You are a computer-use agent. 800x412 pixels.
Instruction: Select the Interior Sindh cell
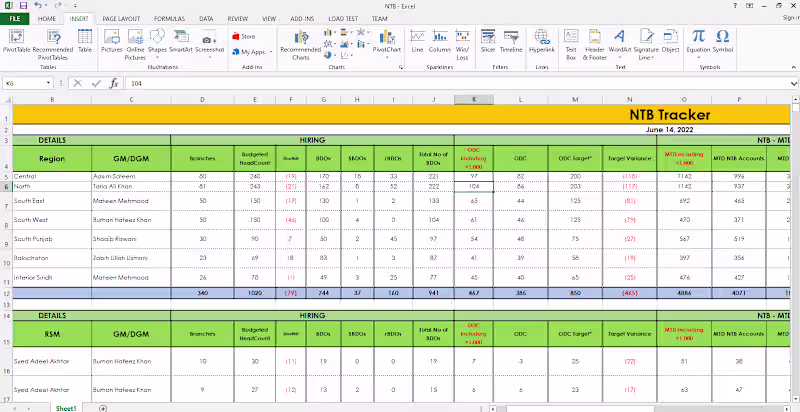52,278
